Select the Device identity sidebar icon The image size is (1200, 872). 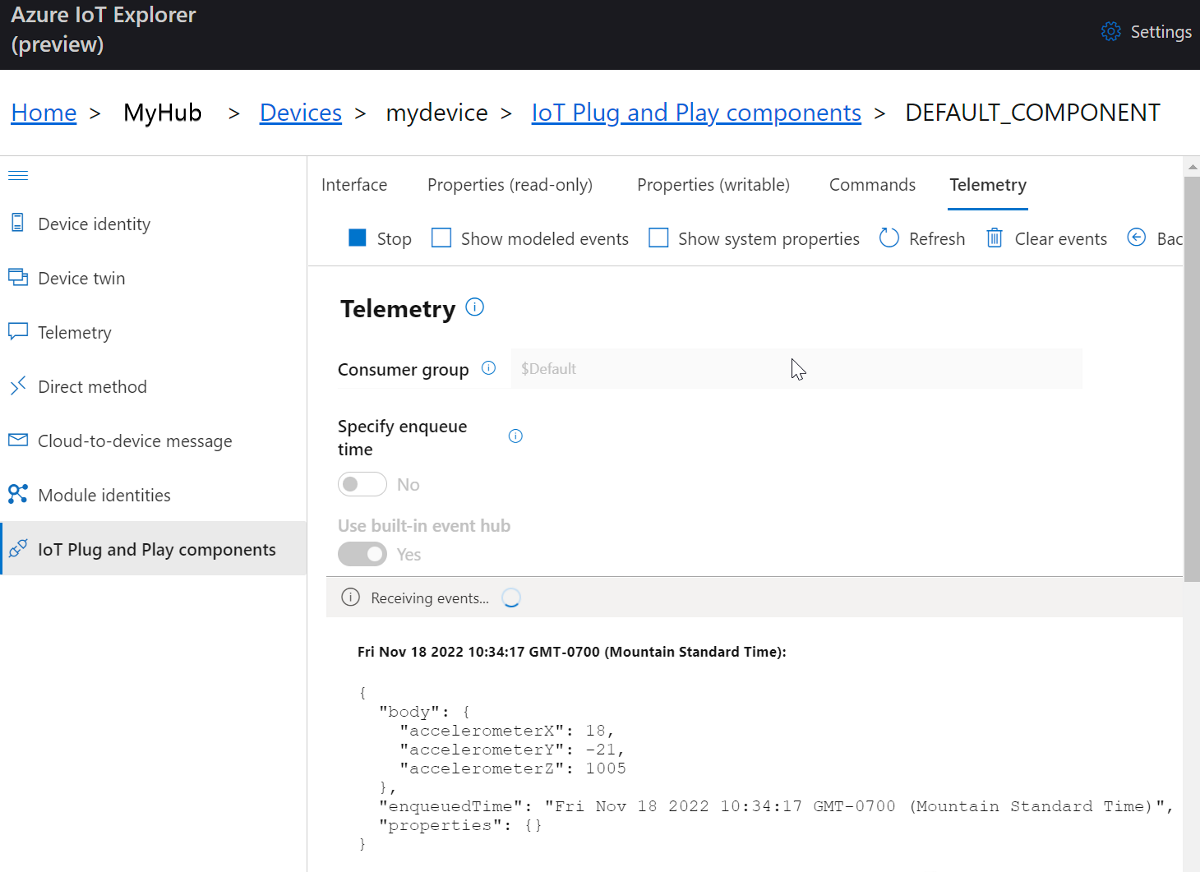coord(18,223)
